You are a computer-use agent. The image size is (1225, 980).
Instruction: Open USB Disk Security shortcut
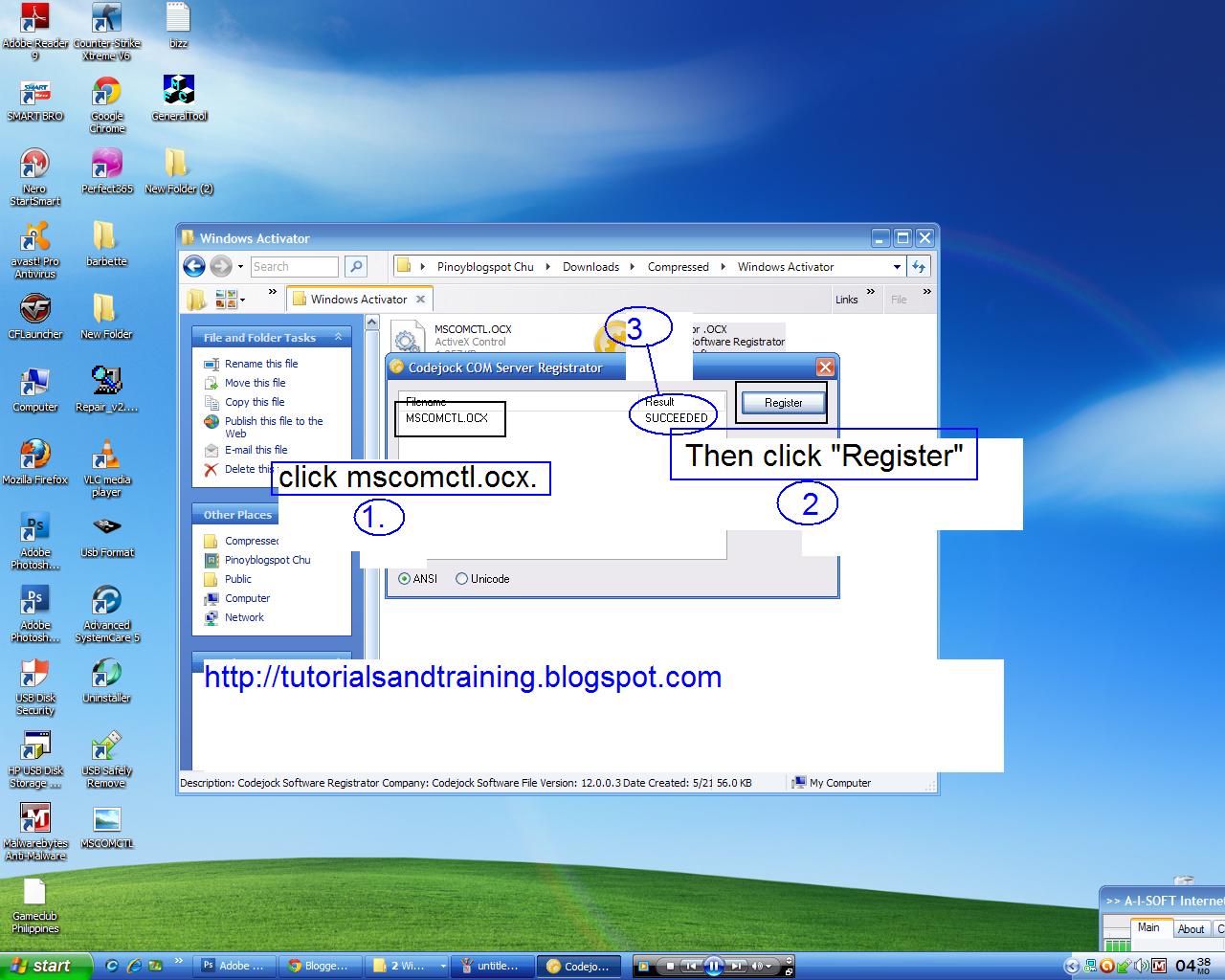[35, 687]
